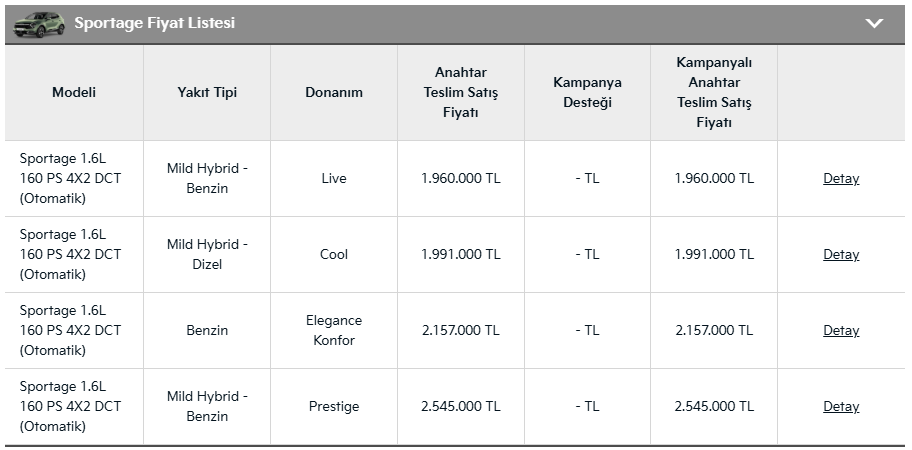
Task: Collapse the Sportage Fiyat Listesi chevron
Action: point(874,23)
